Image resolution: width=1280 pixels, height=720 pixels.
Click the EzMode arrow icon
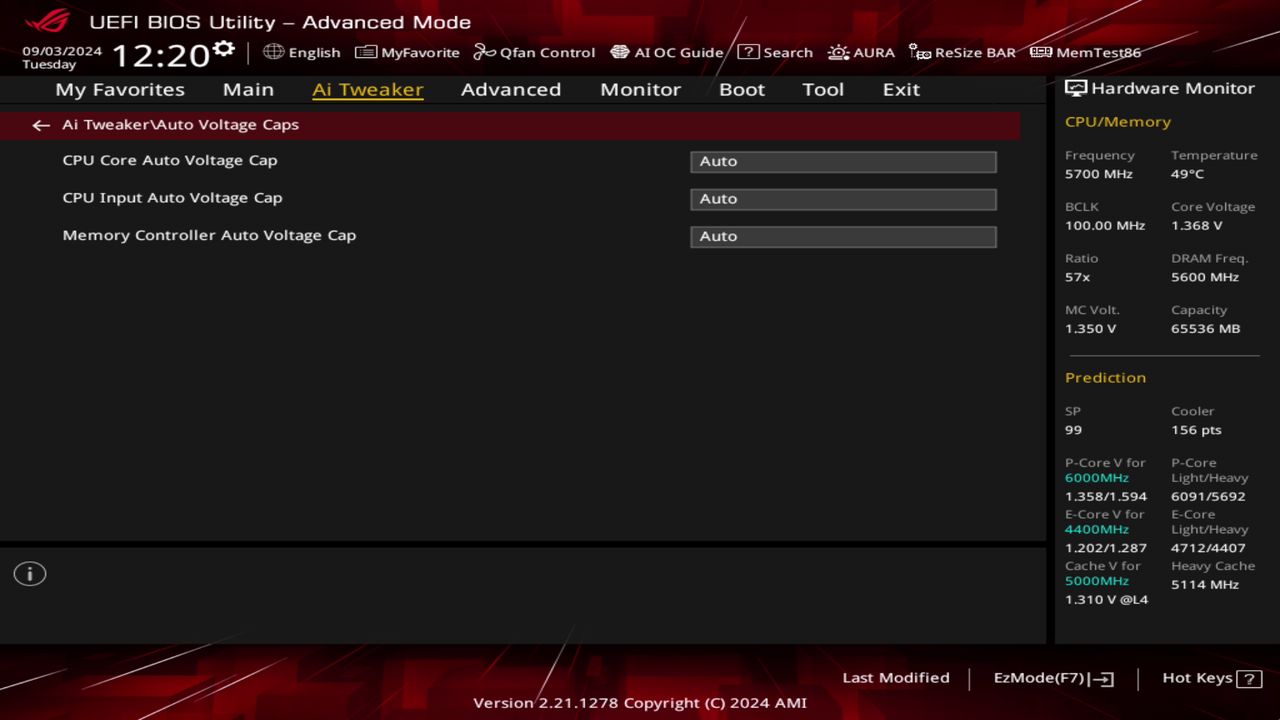pos(1102,679)
